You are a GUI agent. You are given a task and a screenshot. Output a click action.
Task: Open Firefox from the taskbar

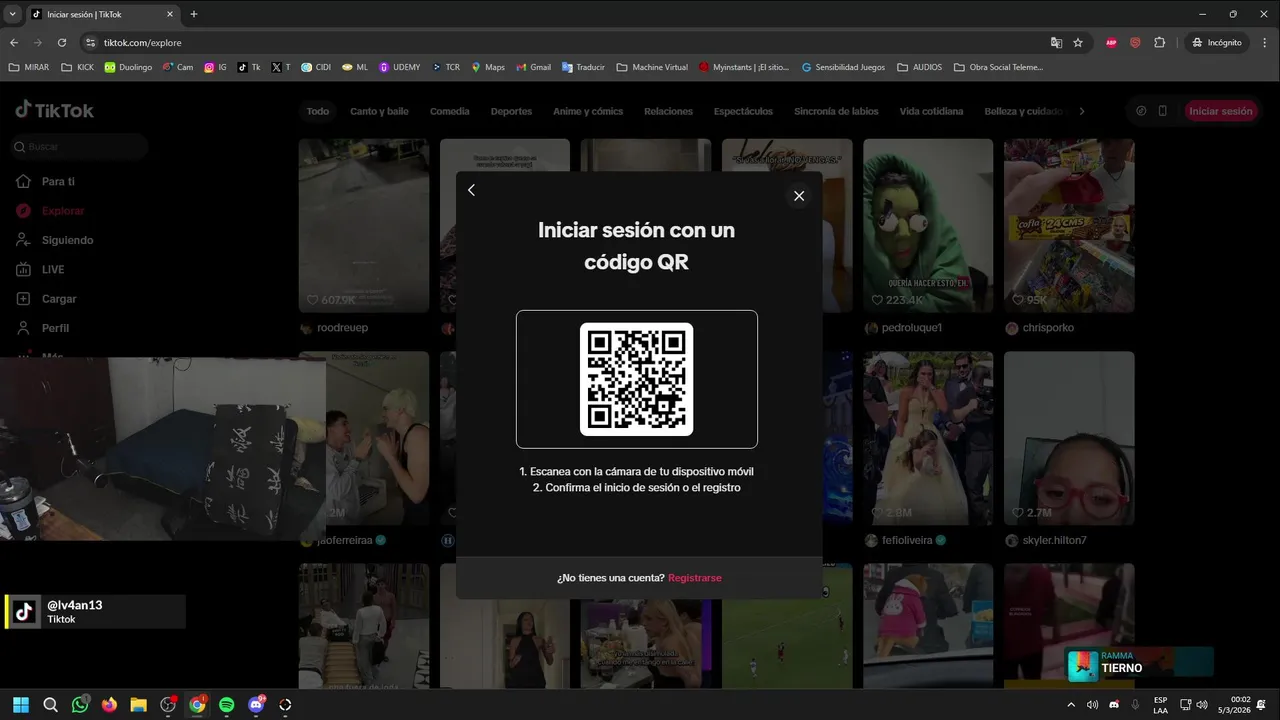[109, 705]
